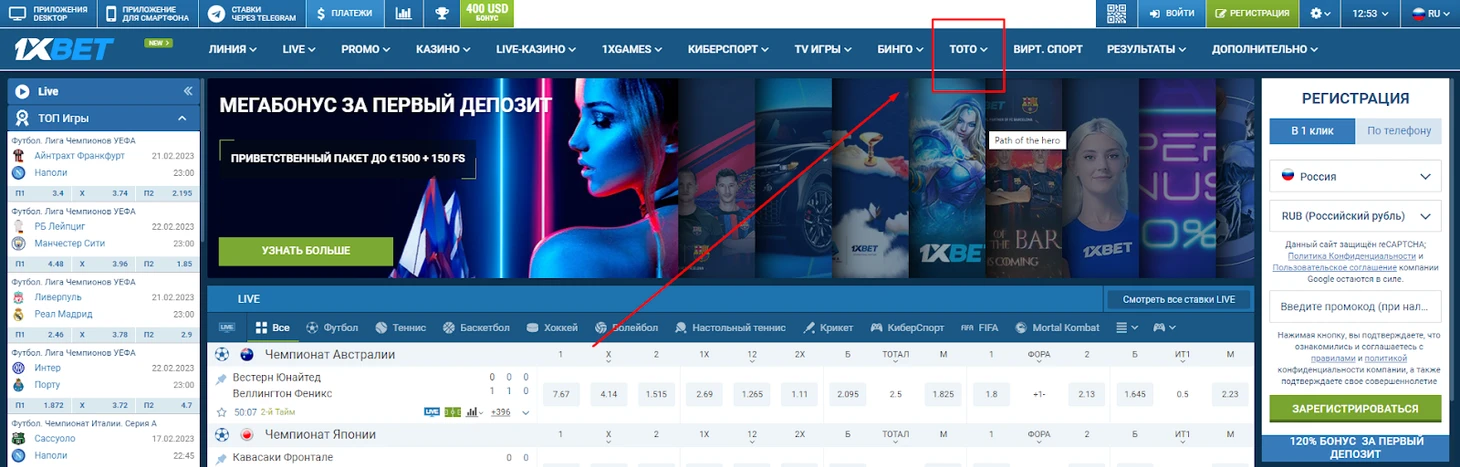Screen dimensions: 1460x467
Task: Click the 400 USD бонус button
Action: (x=488, y=14)
